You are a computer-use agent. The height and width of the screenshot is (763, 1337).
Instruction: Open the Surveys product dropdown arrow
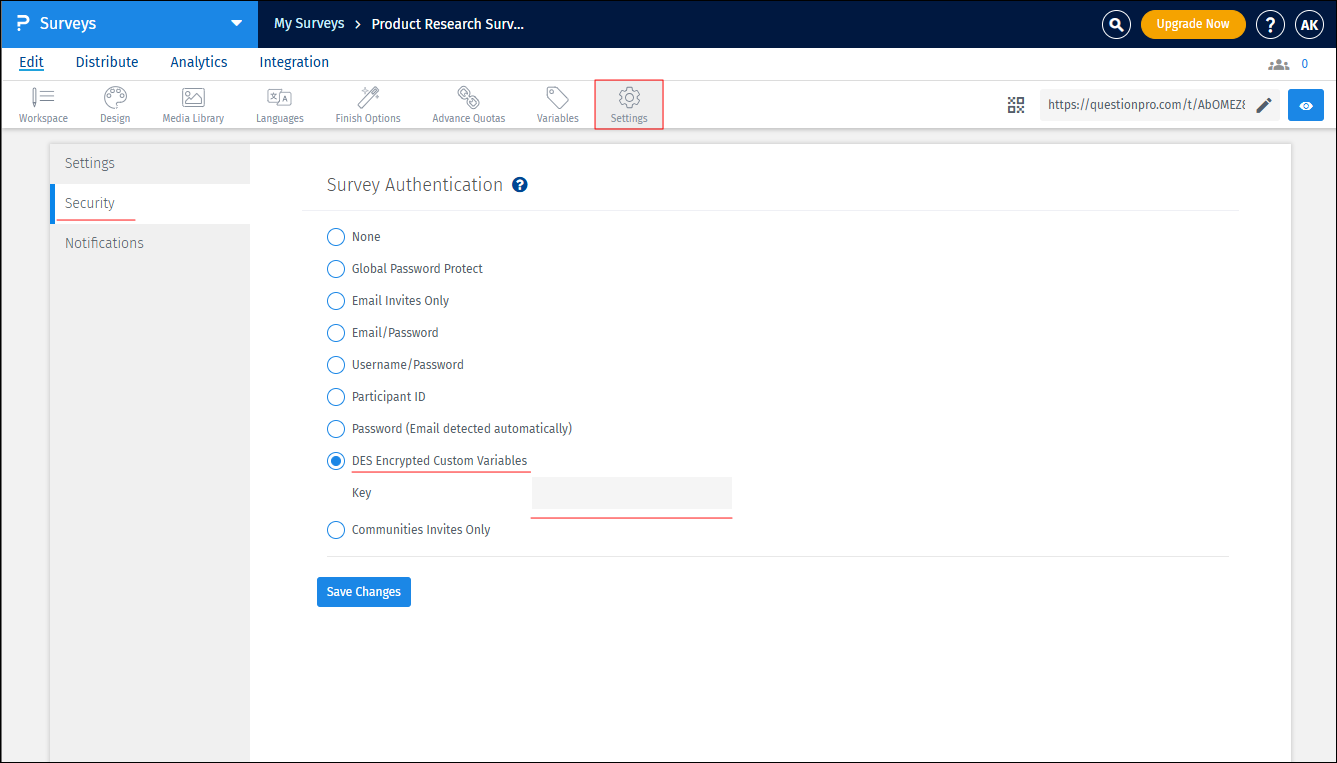[x=235, y=23]
